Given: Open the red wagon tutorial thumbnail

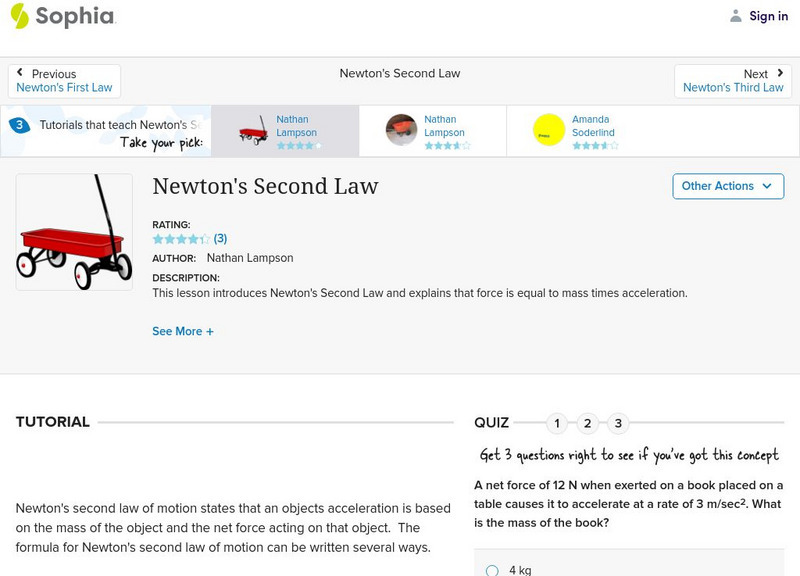Looking at the screenshot, I should (x=253, y=131).
